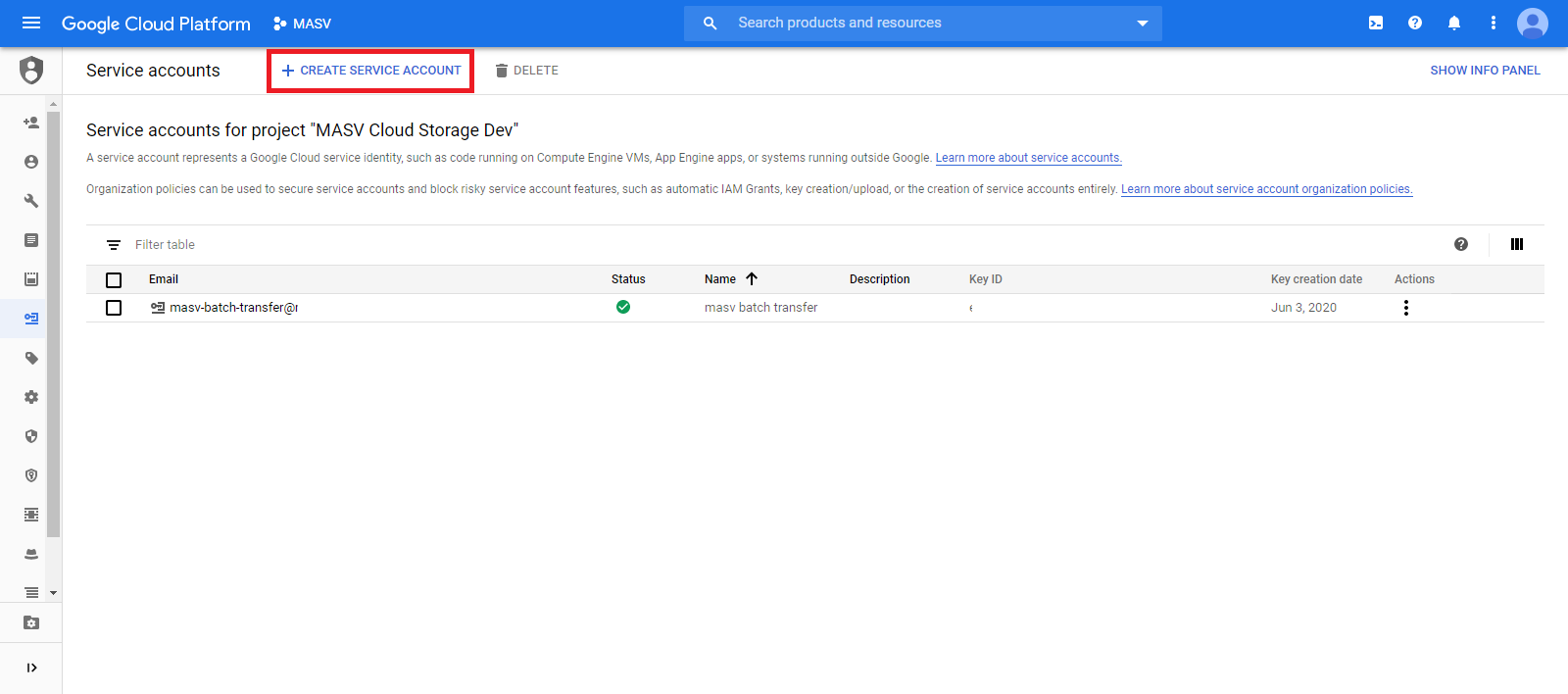Open the person-circle Identity sidebar icon
Viewport: 1568px width, 694px height.
coord(31,162)
